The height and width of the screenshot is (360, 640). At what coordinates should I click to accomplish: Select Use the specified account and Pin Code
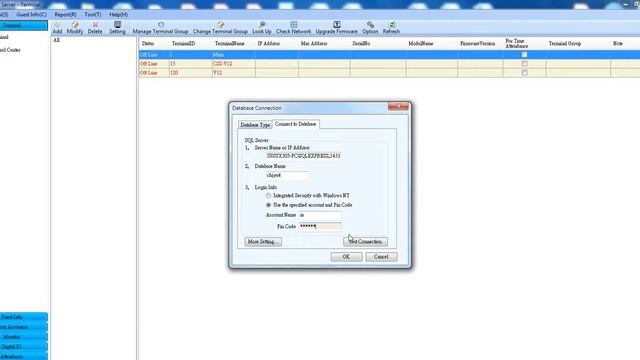pyautogui.click(x=269, y=205)
